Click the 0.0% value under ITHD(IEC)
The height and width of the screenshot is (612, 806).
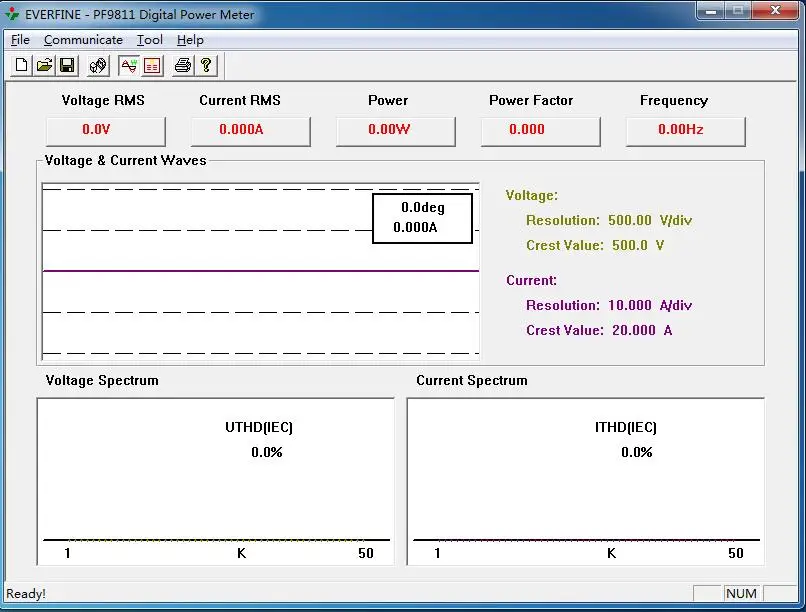(x=636, y=452)
